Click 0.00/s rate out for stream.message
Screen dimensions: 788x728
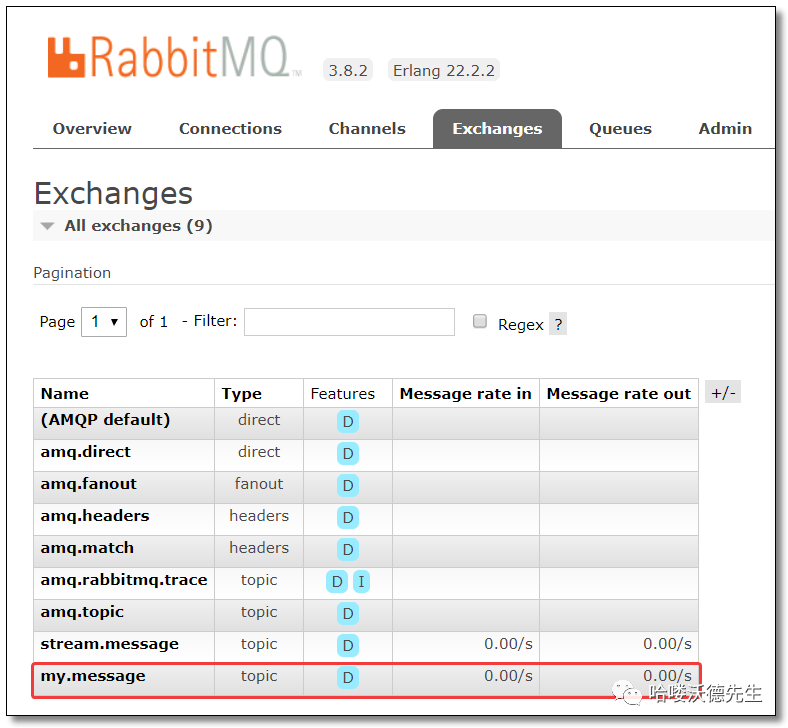tap(667, 644)
